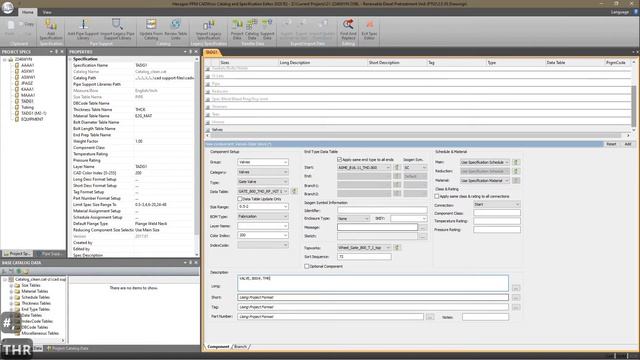The image size is (640, 360).
Task: Click ellipsis button beside Long description
Action: (516, 288)
